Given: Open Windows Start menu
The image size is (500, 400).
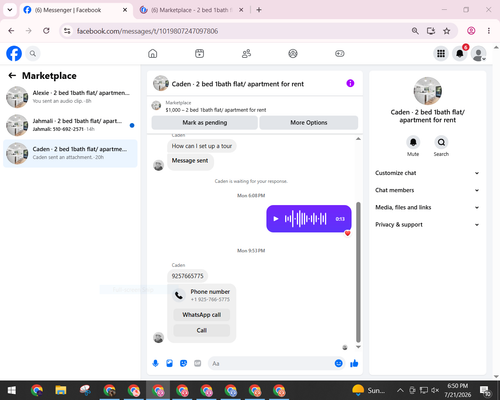Looking at the screenshot, I should [12, 390].
